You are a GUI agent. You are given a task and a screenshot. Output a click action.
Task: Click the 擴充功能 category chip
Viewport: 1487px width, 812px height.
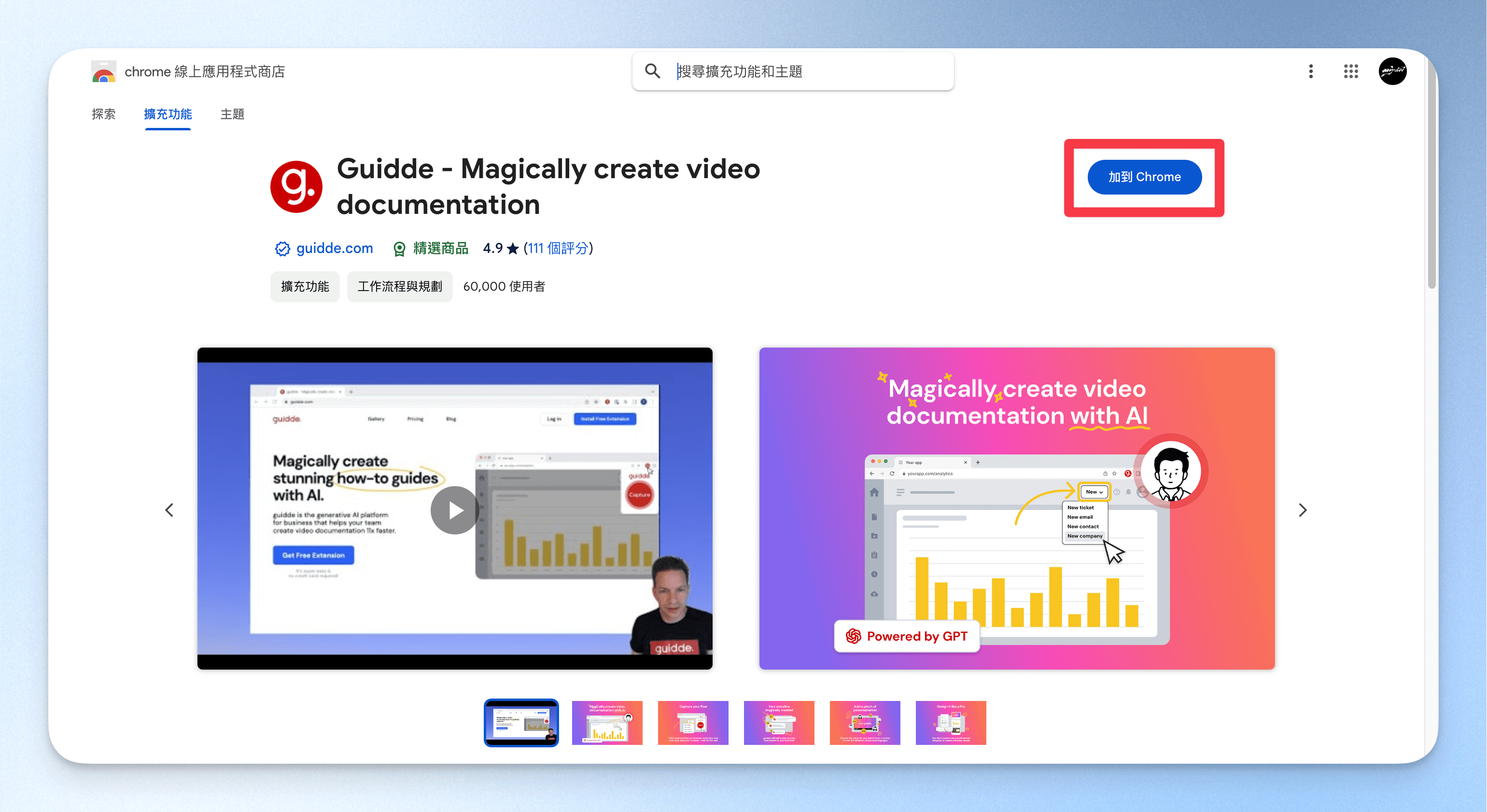click(x=305, y=286)
